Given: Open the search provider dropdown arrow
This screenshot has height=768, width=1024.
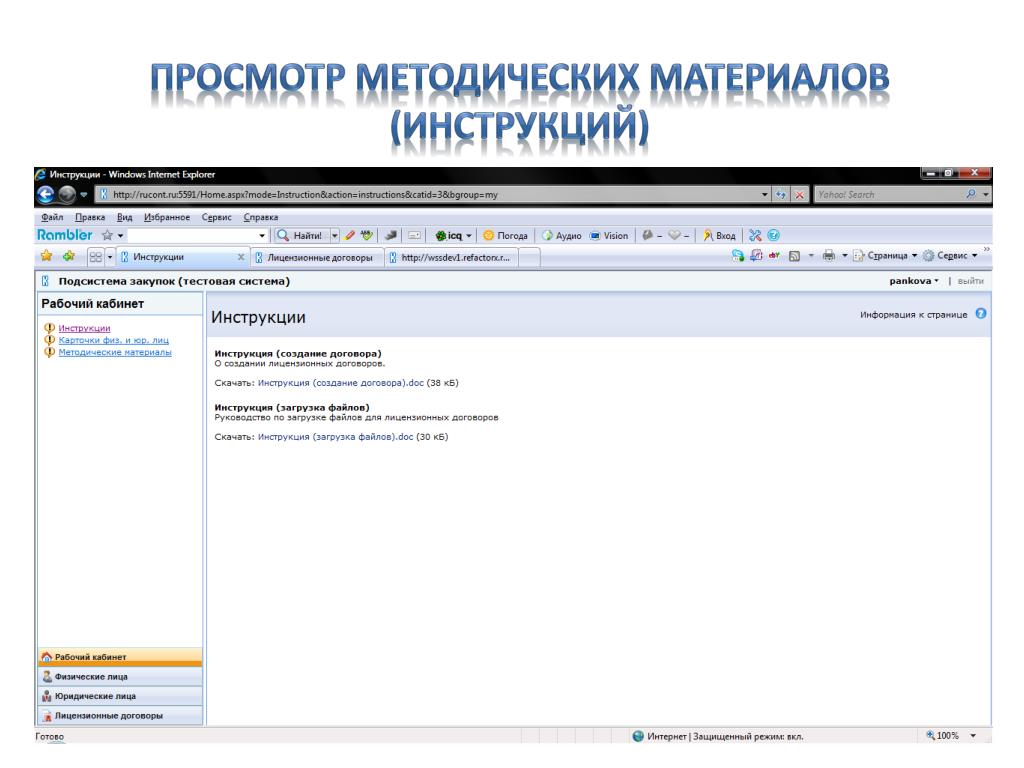Looking at the screenshot, I should pos(985,195).
